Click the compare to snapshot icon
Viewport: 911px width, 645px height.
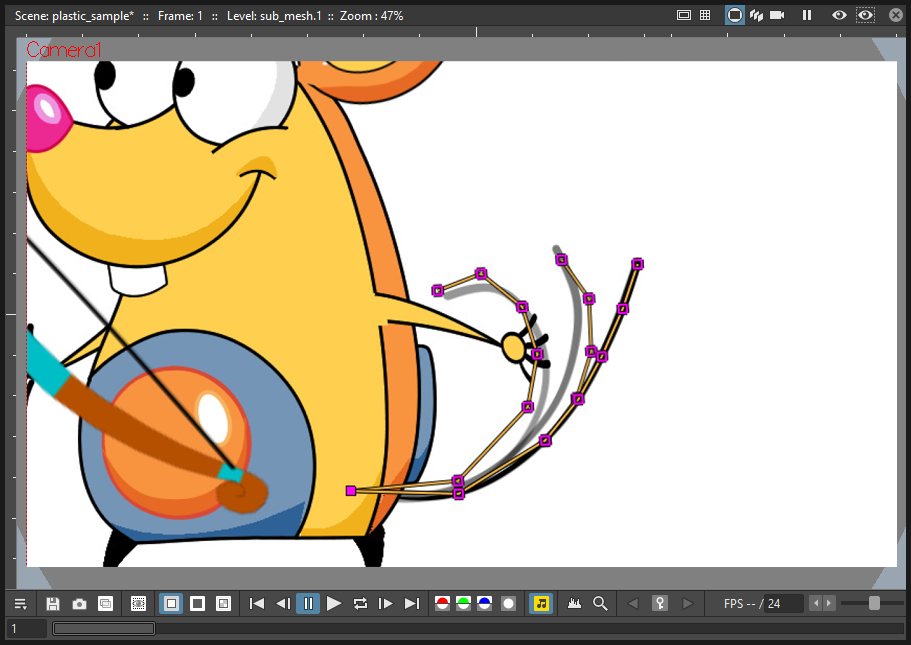pyautogui.click(x=106, y=604)
